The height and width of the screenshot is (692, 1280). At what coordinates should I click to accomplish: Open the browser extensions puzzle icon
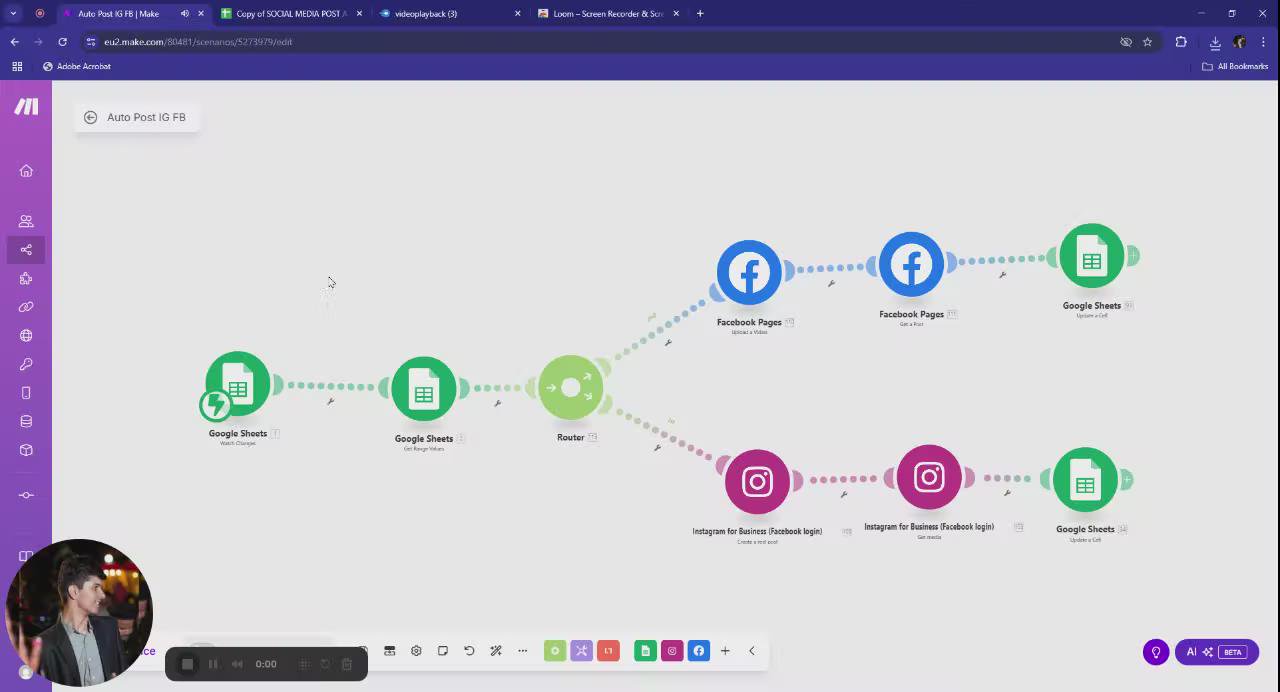pos(1181,42)
